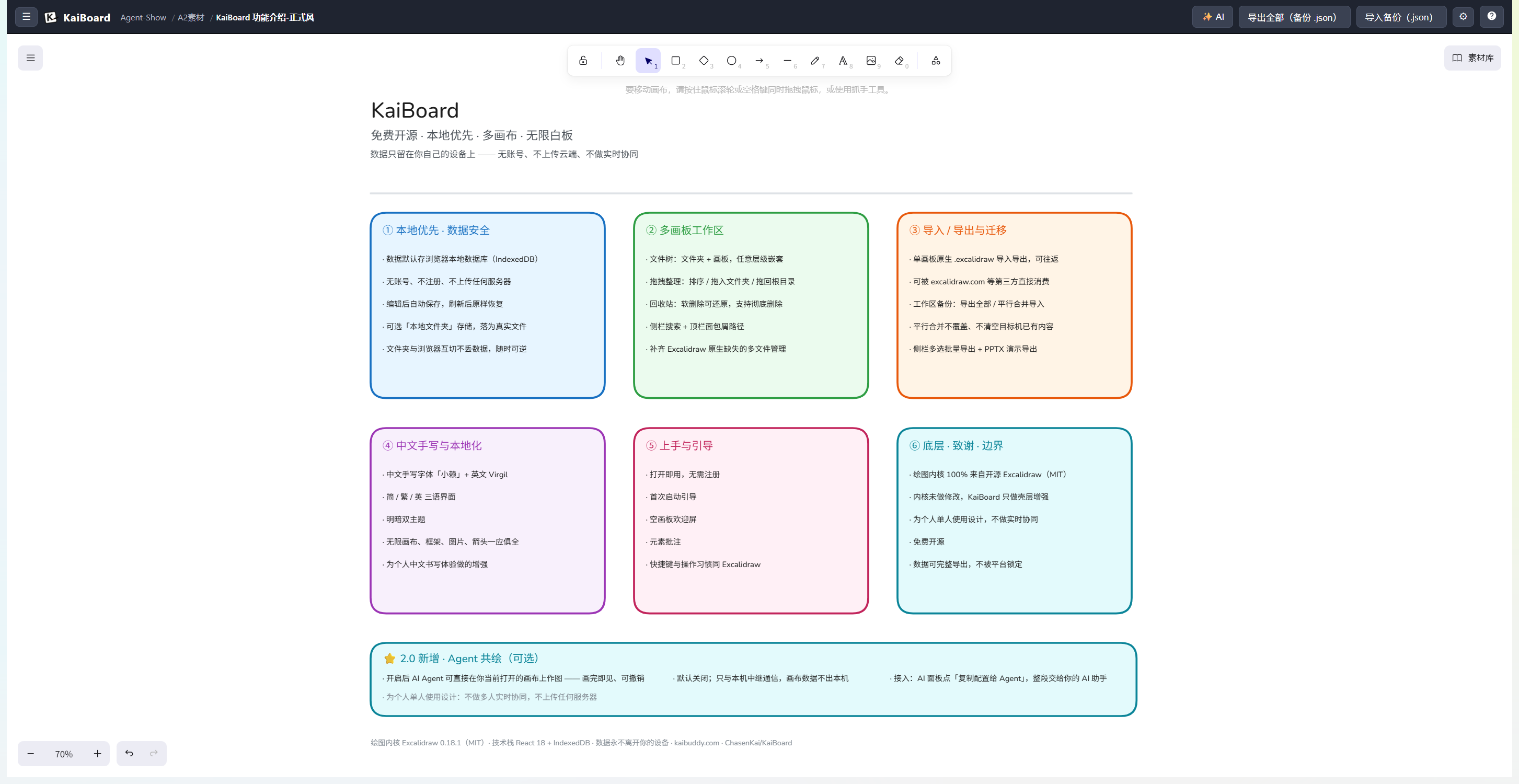
Task: Click the line 免费开源 in card six
Action: pyautogui.click(x=926, y=541)
